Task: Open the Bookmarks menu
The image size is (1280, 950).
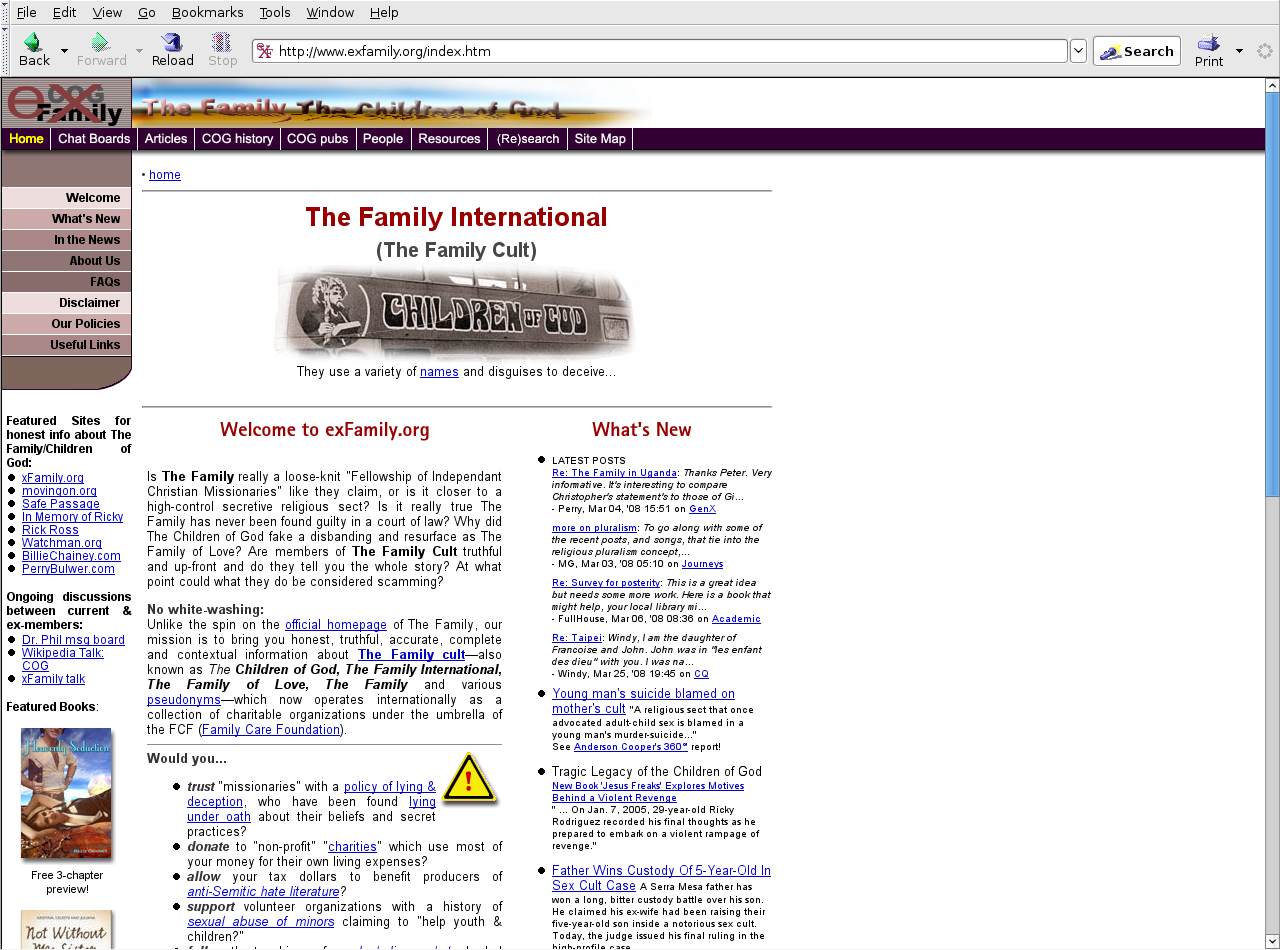Action: tap(207, 12)
